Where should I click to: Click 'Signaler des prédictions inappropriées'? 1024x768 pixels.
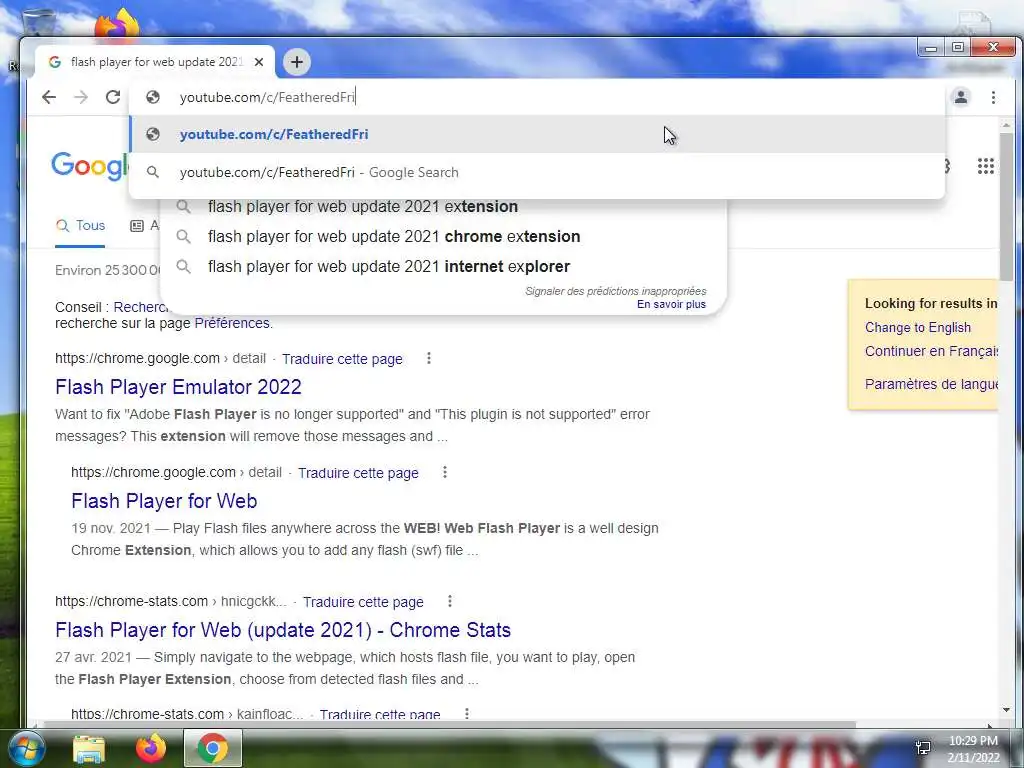click(616, 291)
